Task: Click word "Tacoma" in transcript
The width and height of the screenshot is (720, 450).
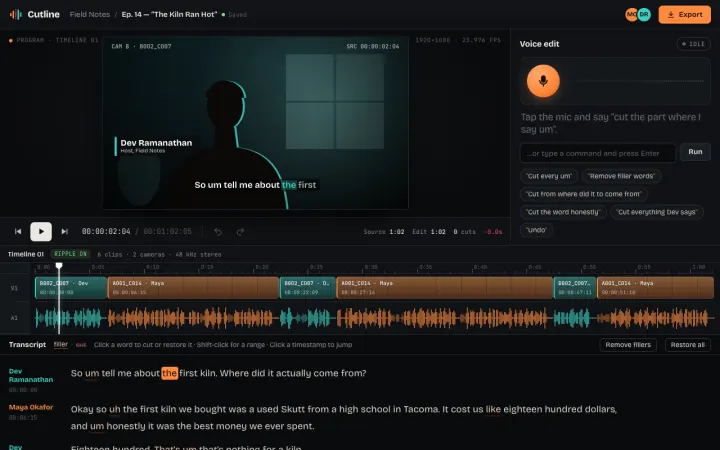Action: coord(421,409)
